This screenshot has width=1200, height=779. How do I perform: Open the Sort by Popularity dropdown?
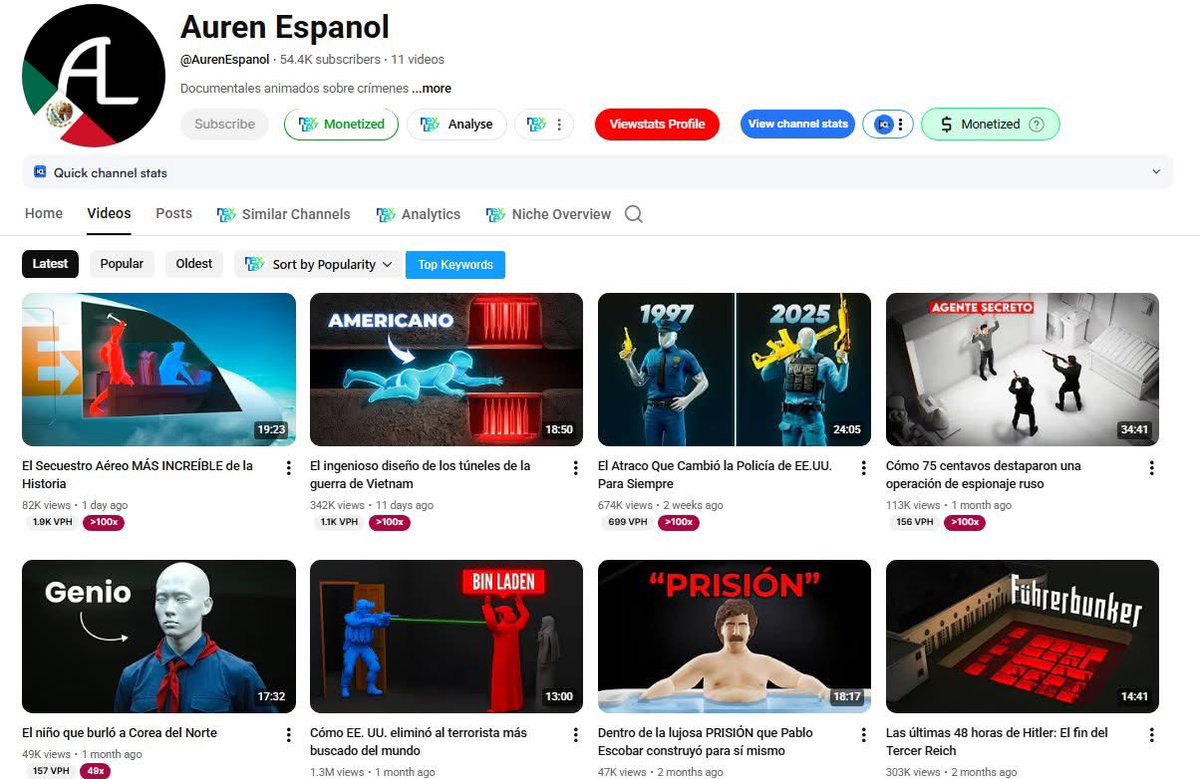(x=319, y=265)
